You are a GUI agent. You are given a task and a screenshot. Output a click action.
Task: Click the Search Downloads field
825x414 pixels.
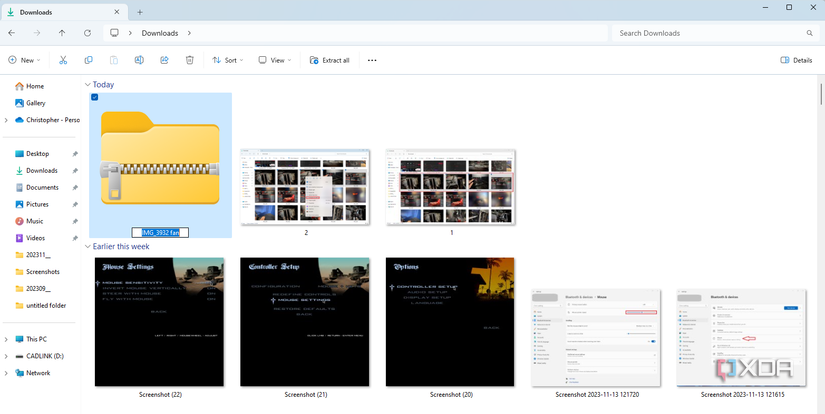[x=715, y=33]
